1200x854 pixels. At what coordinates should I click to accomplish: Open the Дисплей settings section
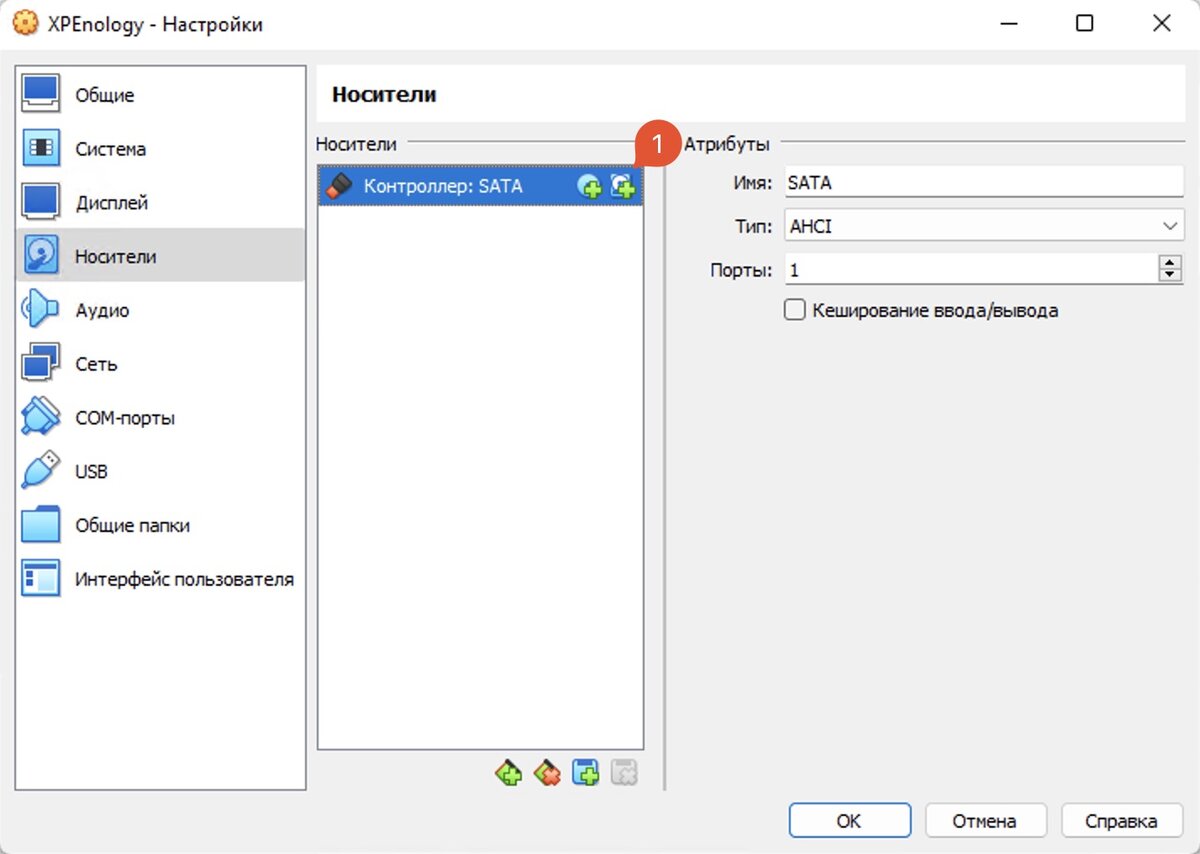tap(161, 203)
